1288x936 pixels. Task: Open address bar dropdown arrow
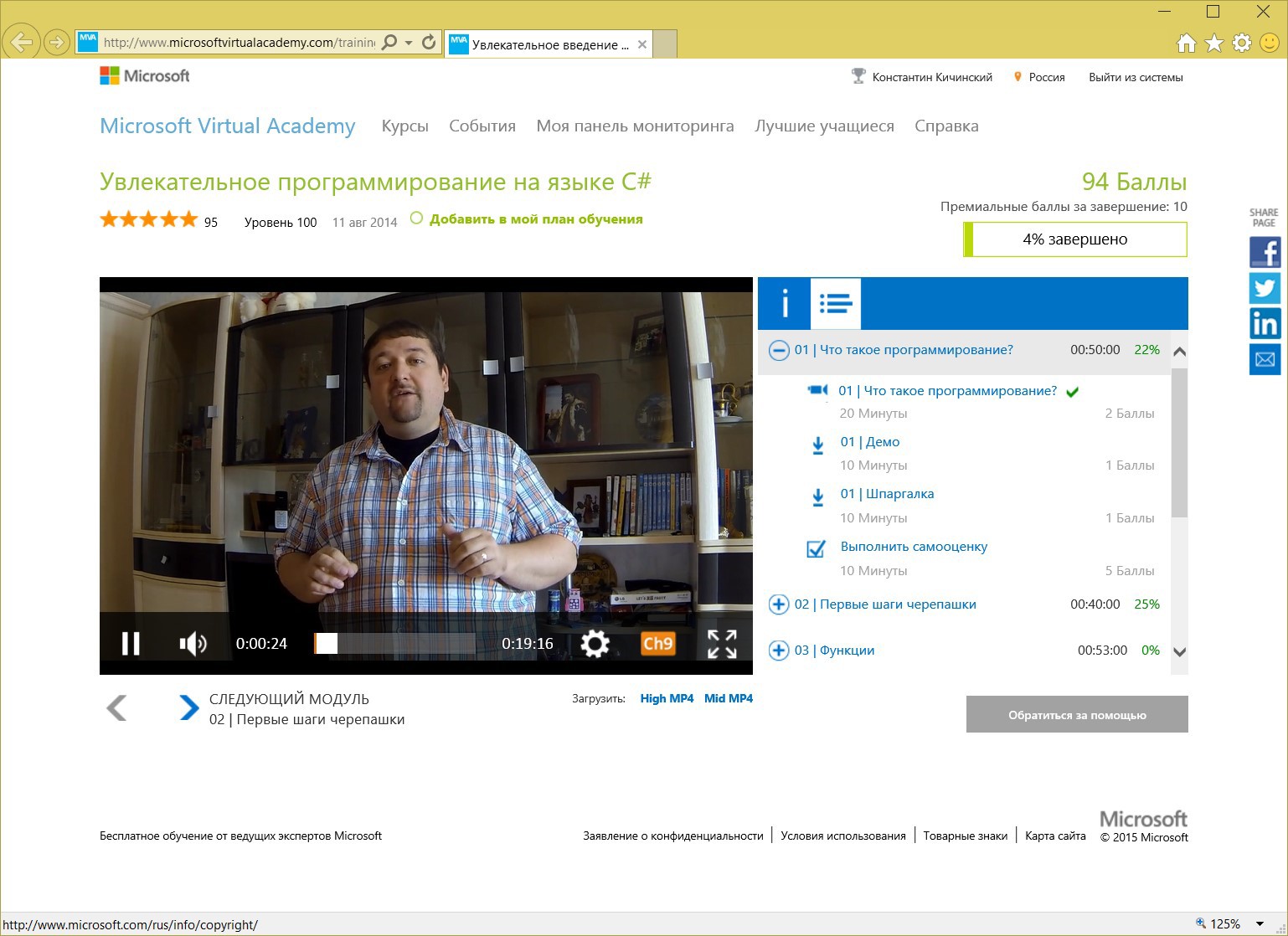pos(409,43)
